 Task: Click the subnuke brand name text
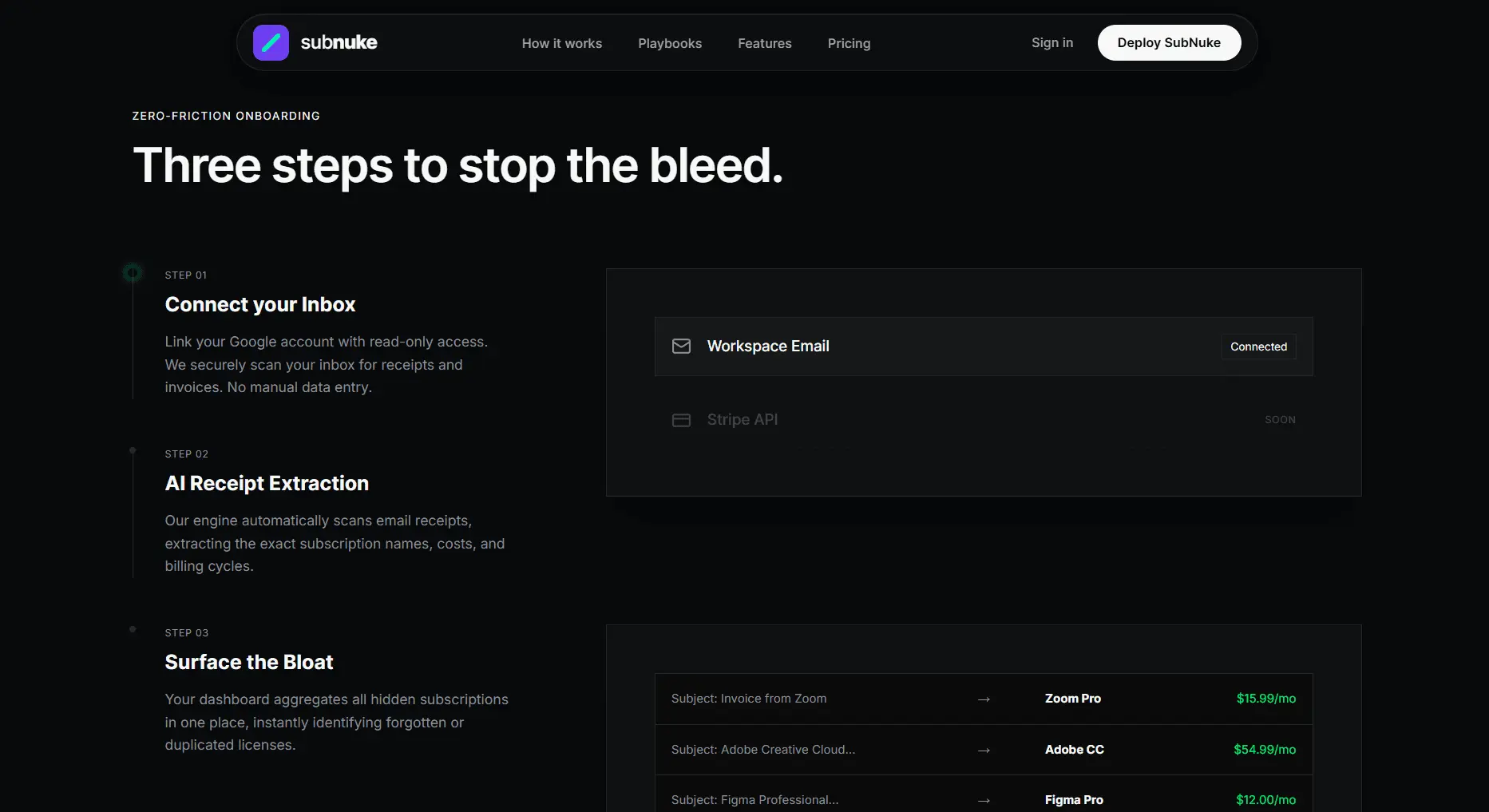[x=339, y=42]
